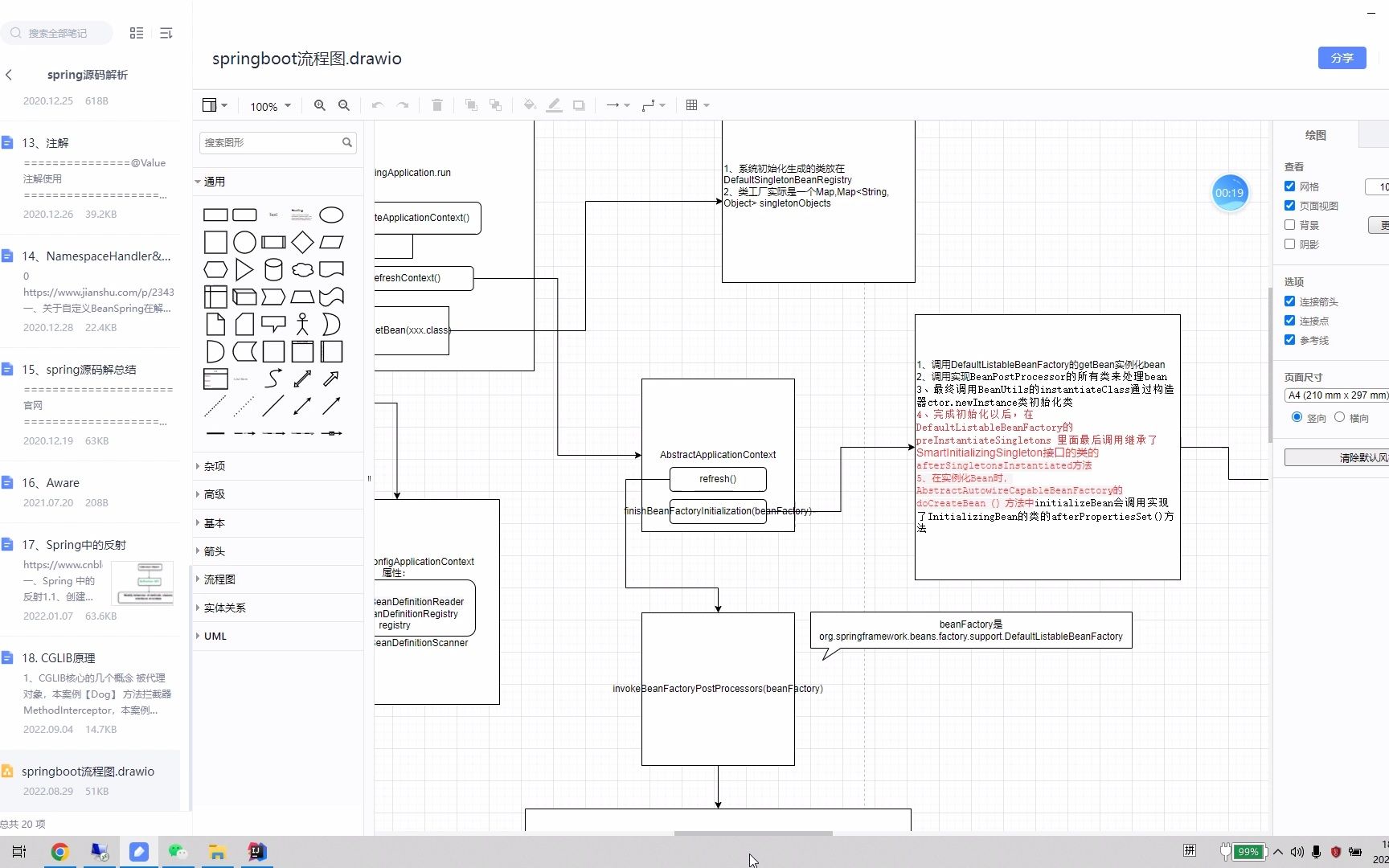
Task: Click the 分享 share button
Action: tap(1342, 58)
